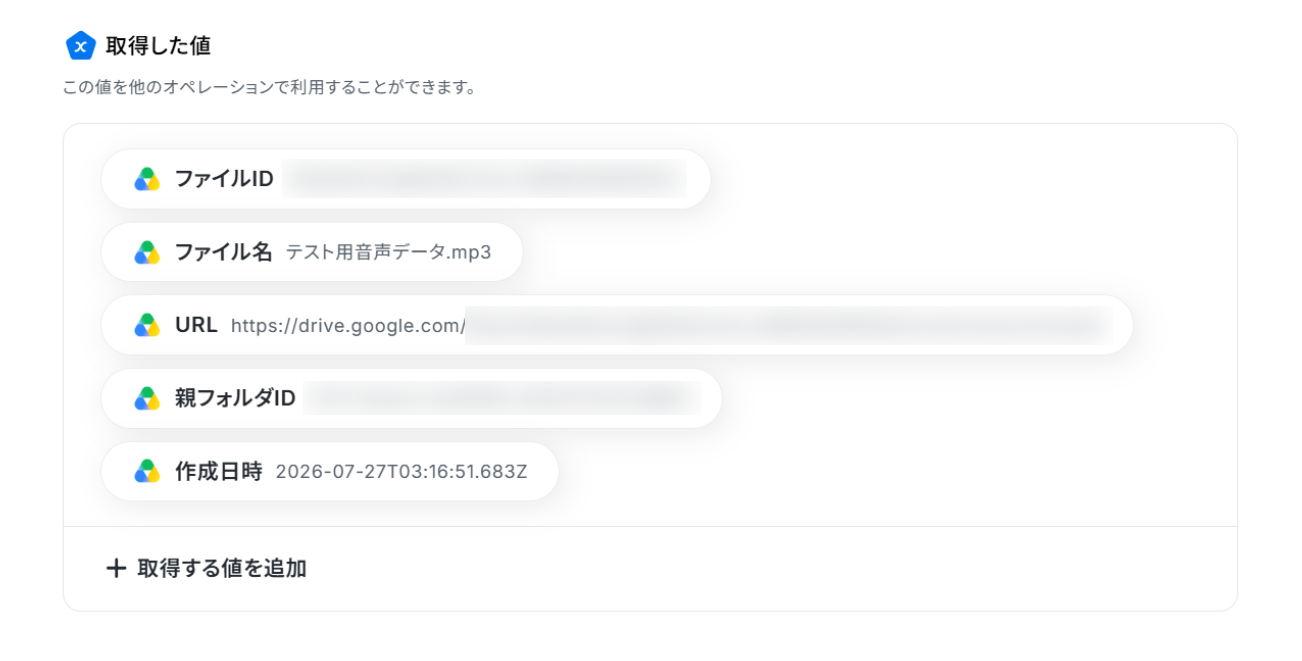Select the 作成日時 label
Viewport: 1302px width, 661px height.
218,471
